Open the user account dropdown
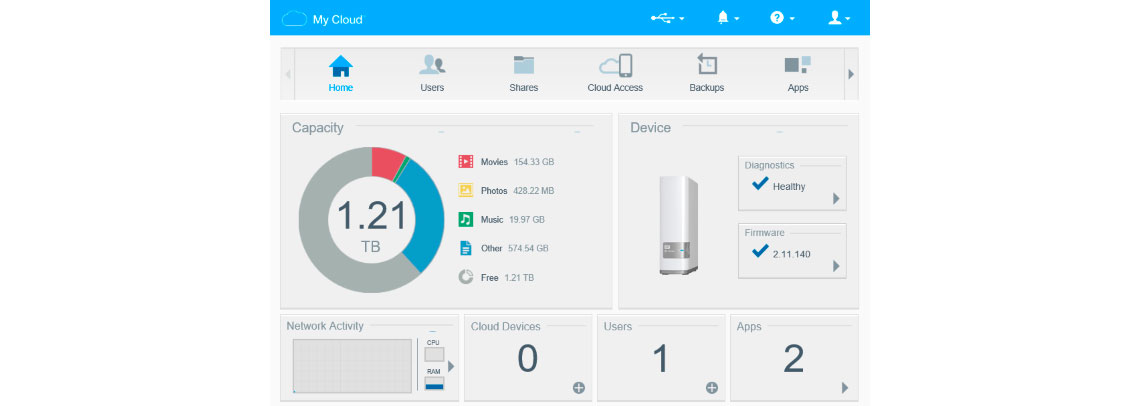This screenshot has height=406, width=1140. (839, 18)
